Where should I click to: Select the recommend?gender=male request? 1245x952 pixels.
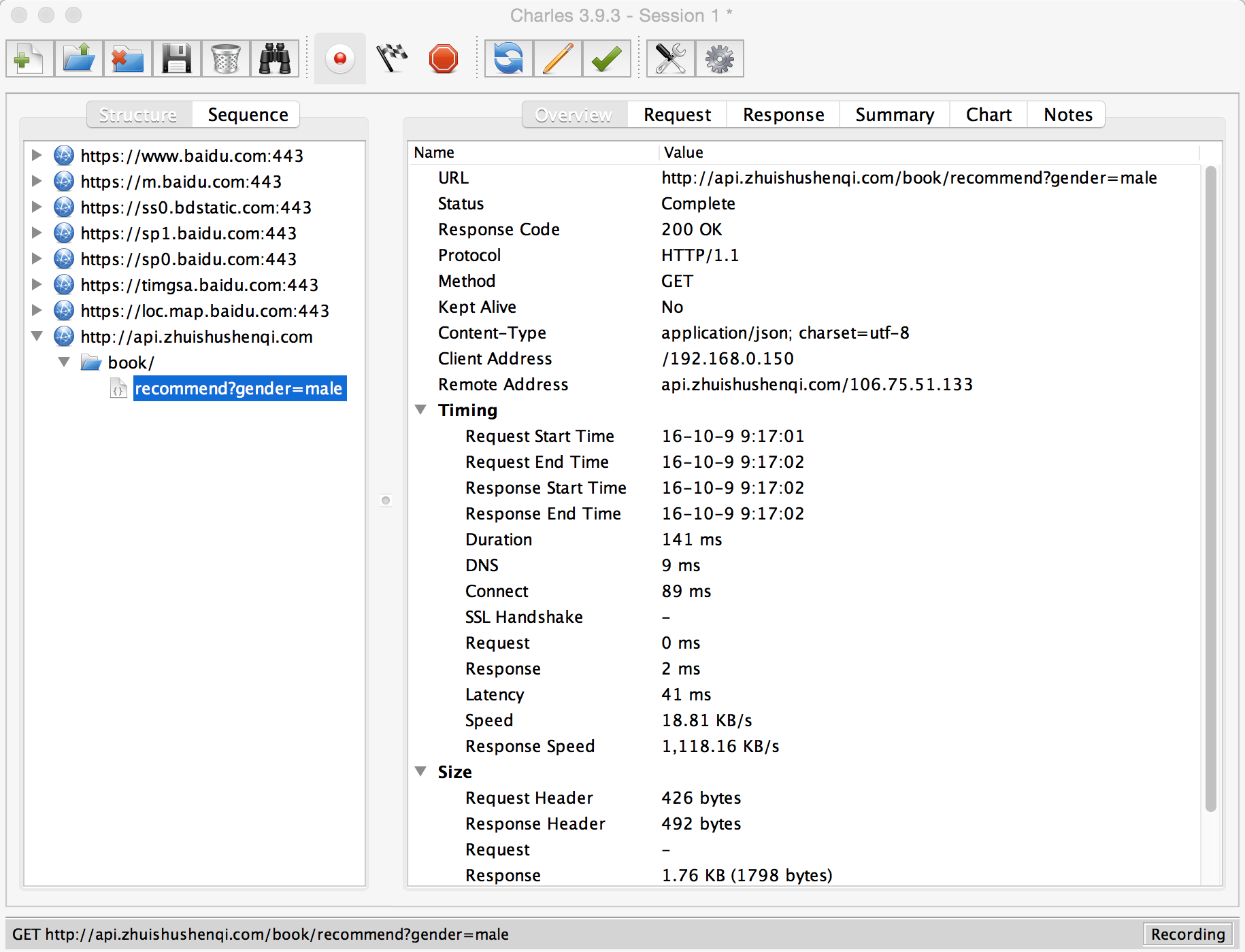click(x=239, y=388)
